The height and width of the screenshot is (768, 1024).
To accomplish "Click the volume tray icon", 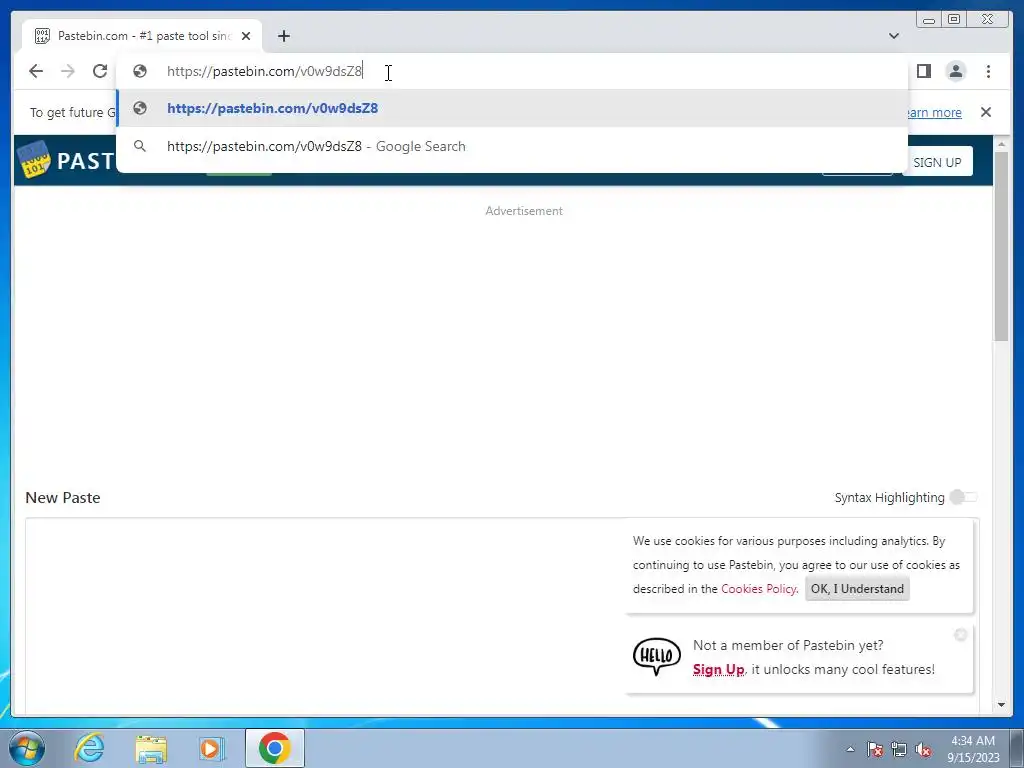I will [x=923, y=749].
